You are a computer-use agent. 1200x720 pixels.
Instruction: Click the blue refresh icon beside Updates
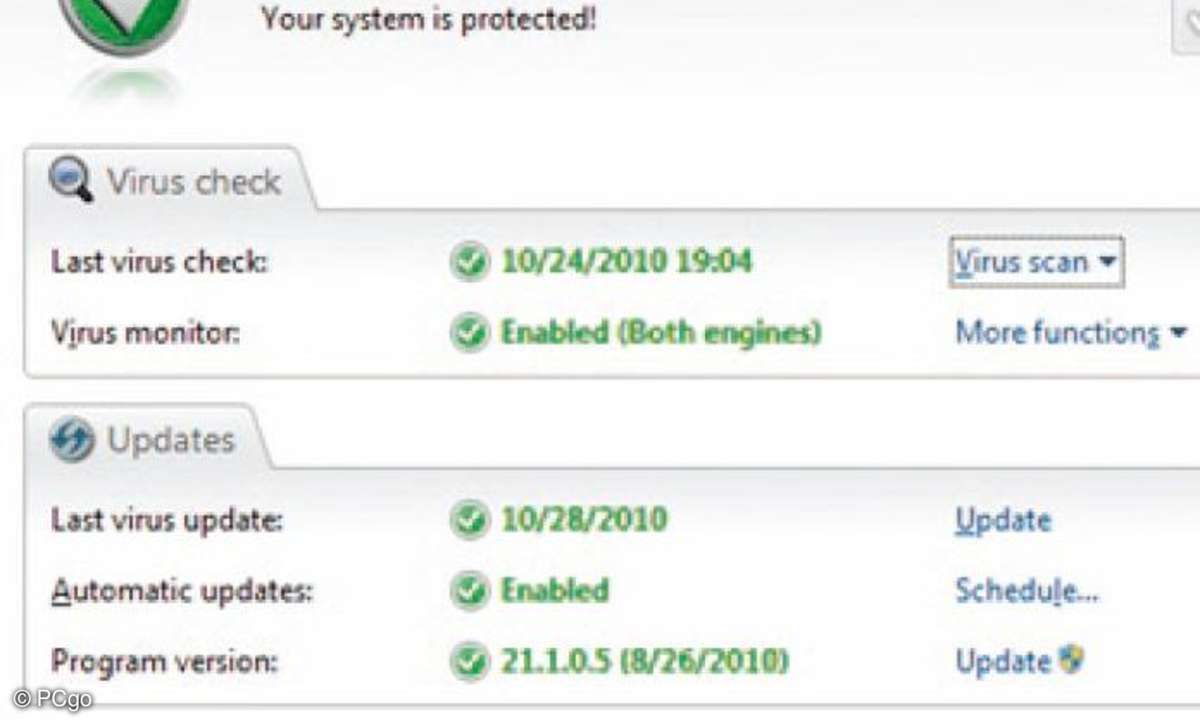71,440
